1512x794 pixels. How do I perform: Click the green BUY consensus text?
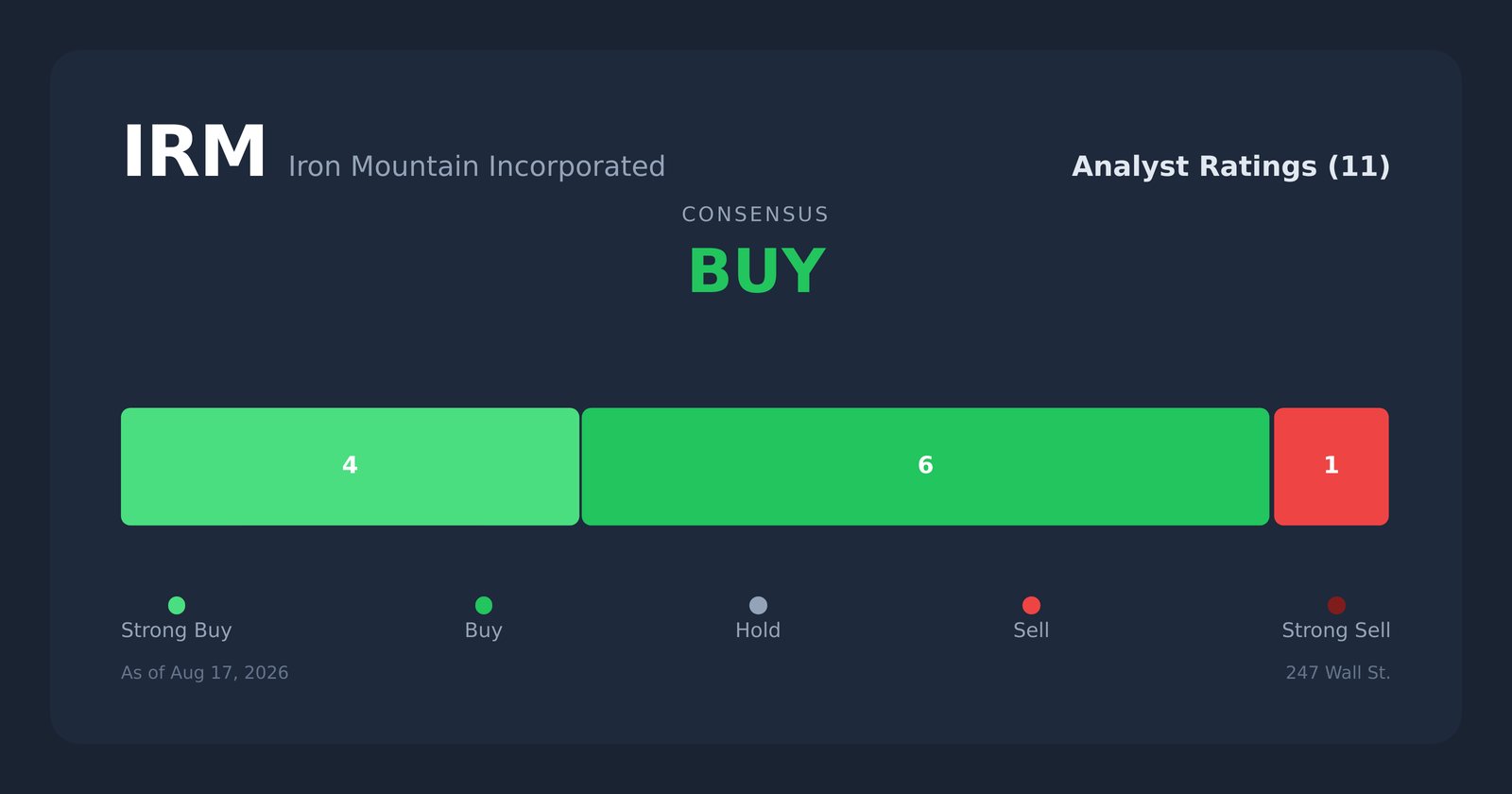[756, 272]
